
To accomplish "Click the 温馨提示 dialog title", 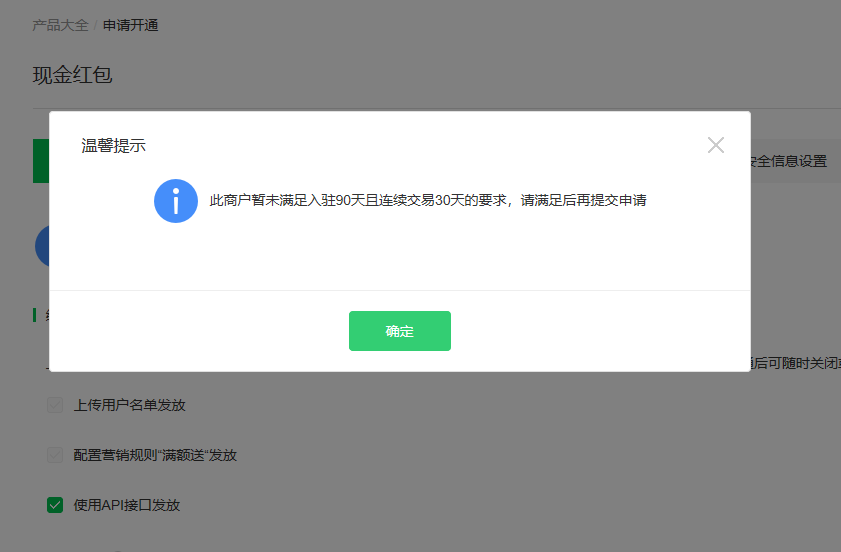I will (113, 145).
